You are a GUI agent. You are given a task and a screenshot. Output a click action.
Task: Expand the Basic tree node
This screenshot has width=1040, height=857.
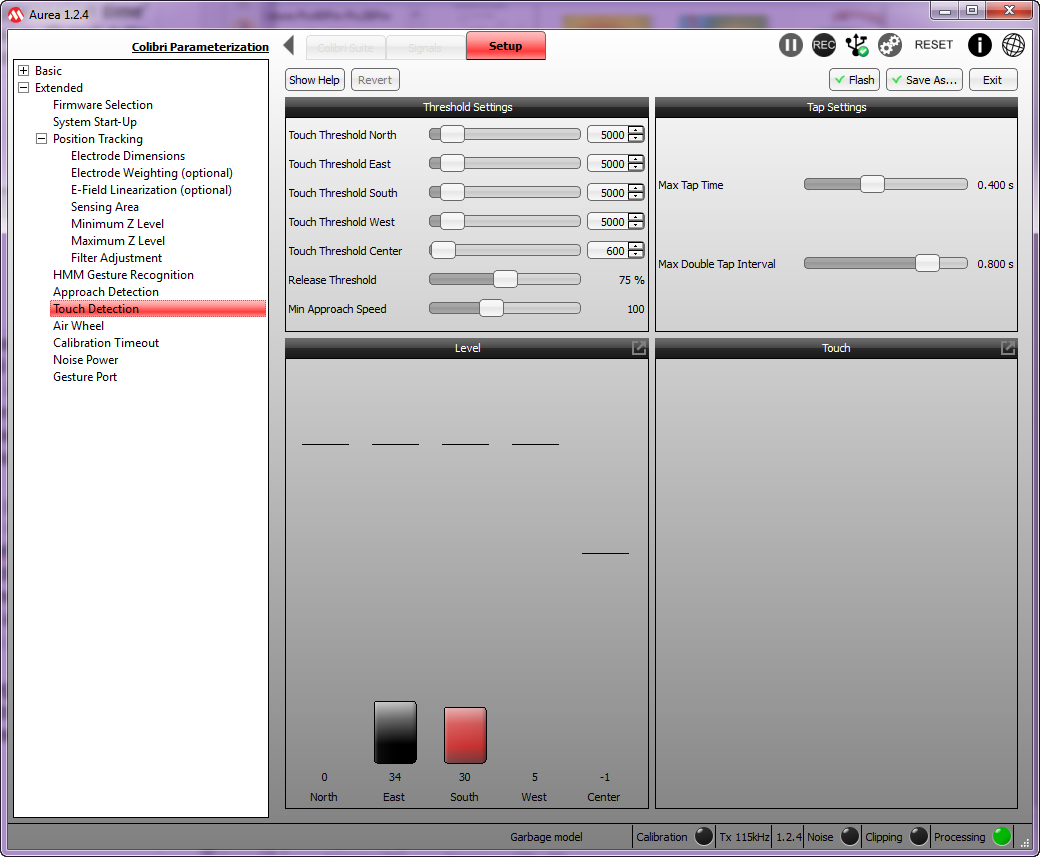point(24,71)
